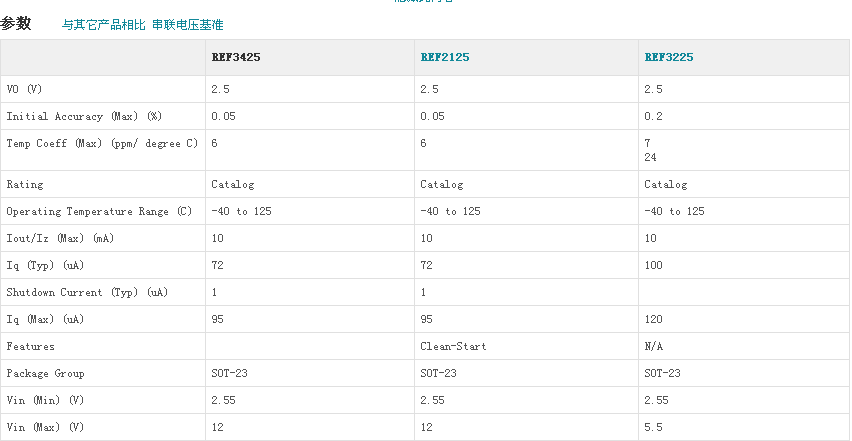Viewport: 852px width, 441px height.
Task: Select the REF3425 column header
Action: (x=236, y=57)
